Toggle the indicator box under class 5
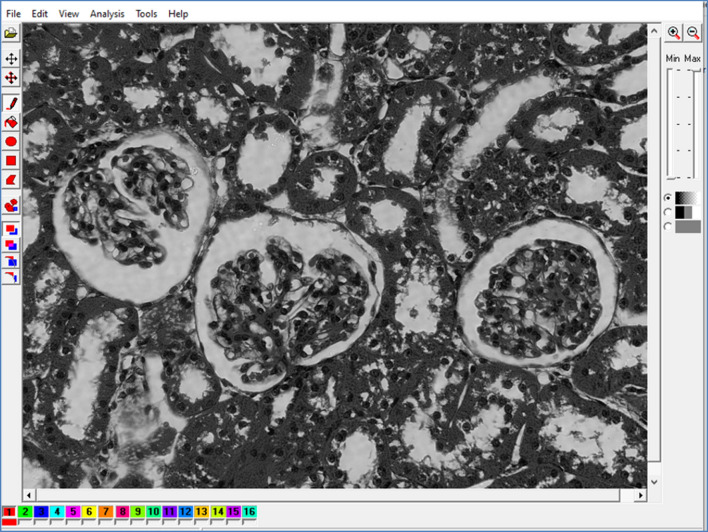708x532 pixels. click(x=73, y=522)
